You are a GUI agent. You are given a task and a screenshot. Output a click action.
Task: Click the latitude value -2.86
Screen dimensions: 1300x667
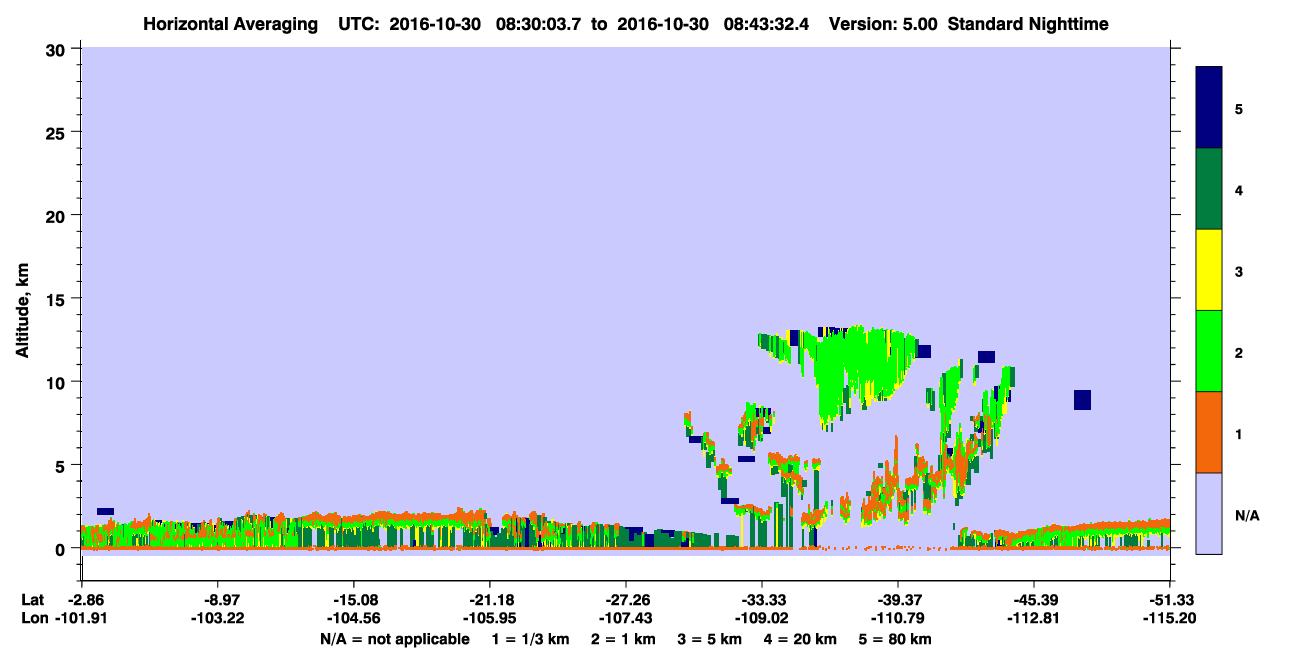click(x=81, y=600)
